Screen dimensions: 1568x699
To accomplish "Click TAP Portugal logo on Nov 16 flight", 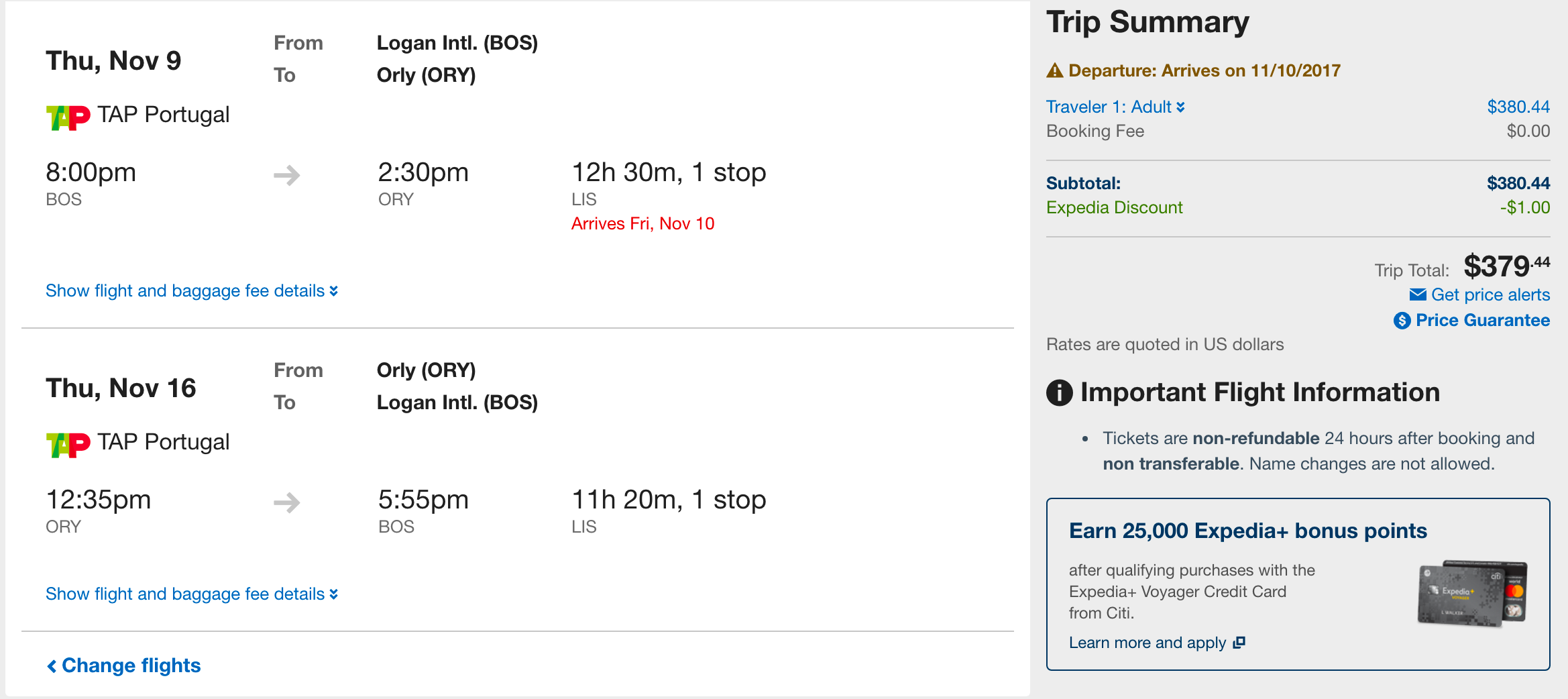I will point(68,444).
